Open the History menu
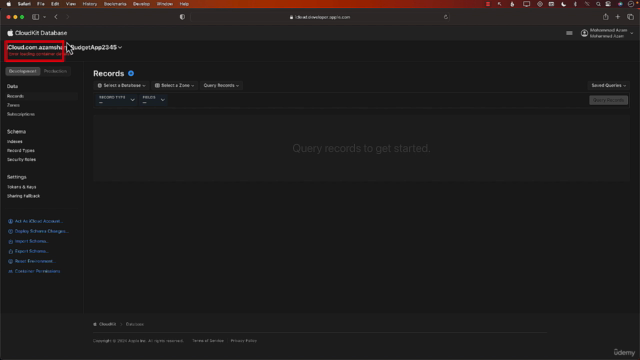This screenshot has height=360, width=640. click(x=90, y=4)
